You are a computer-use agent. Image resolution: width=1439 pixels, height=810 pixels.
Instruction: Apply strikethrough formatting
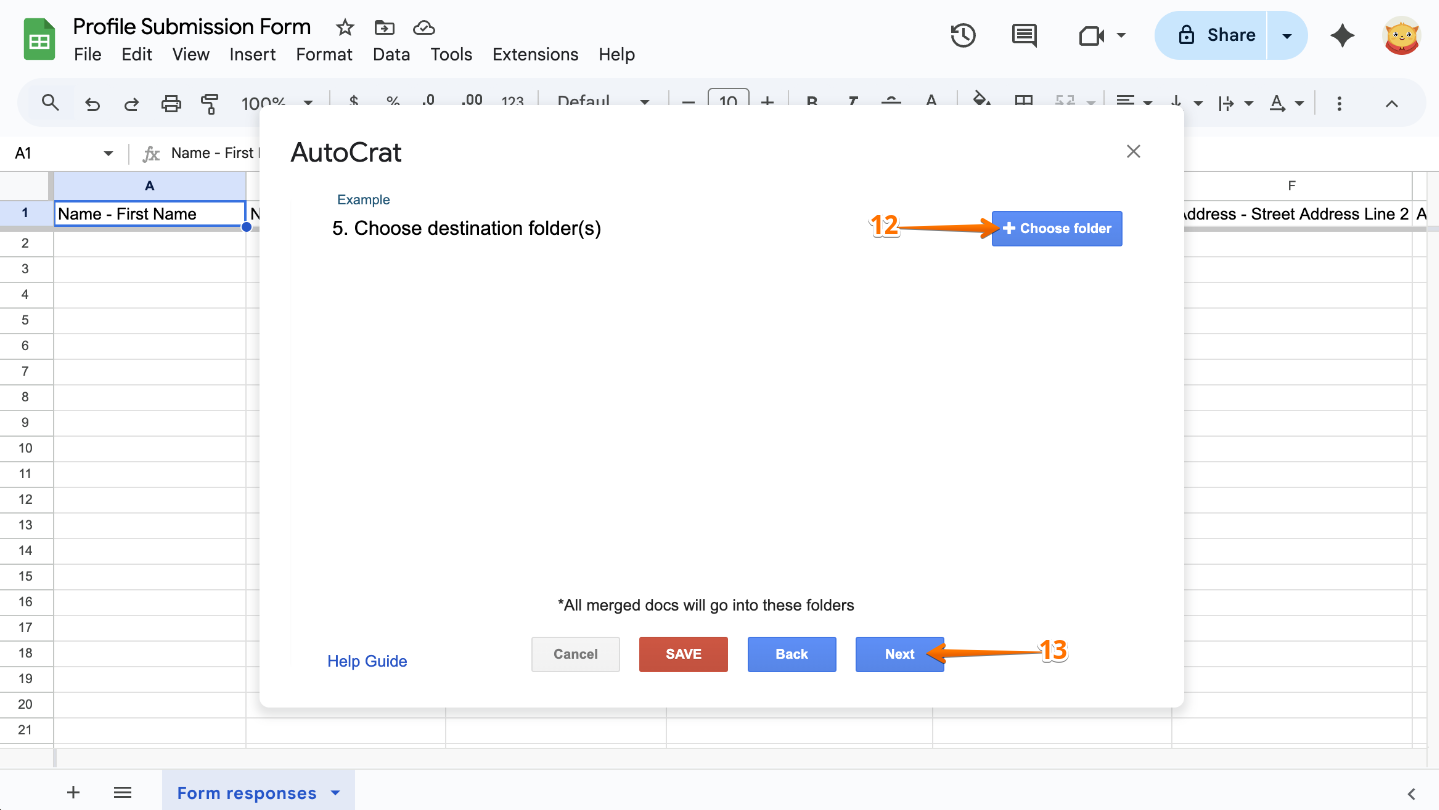(x=890, y=103)
